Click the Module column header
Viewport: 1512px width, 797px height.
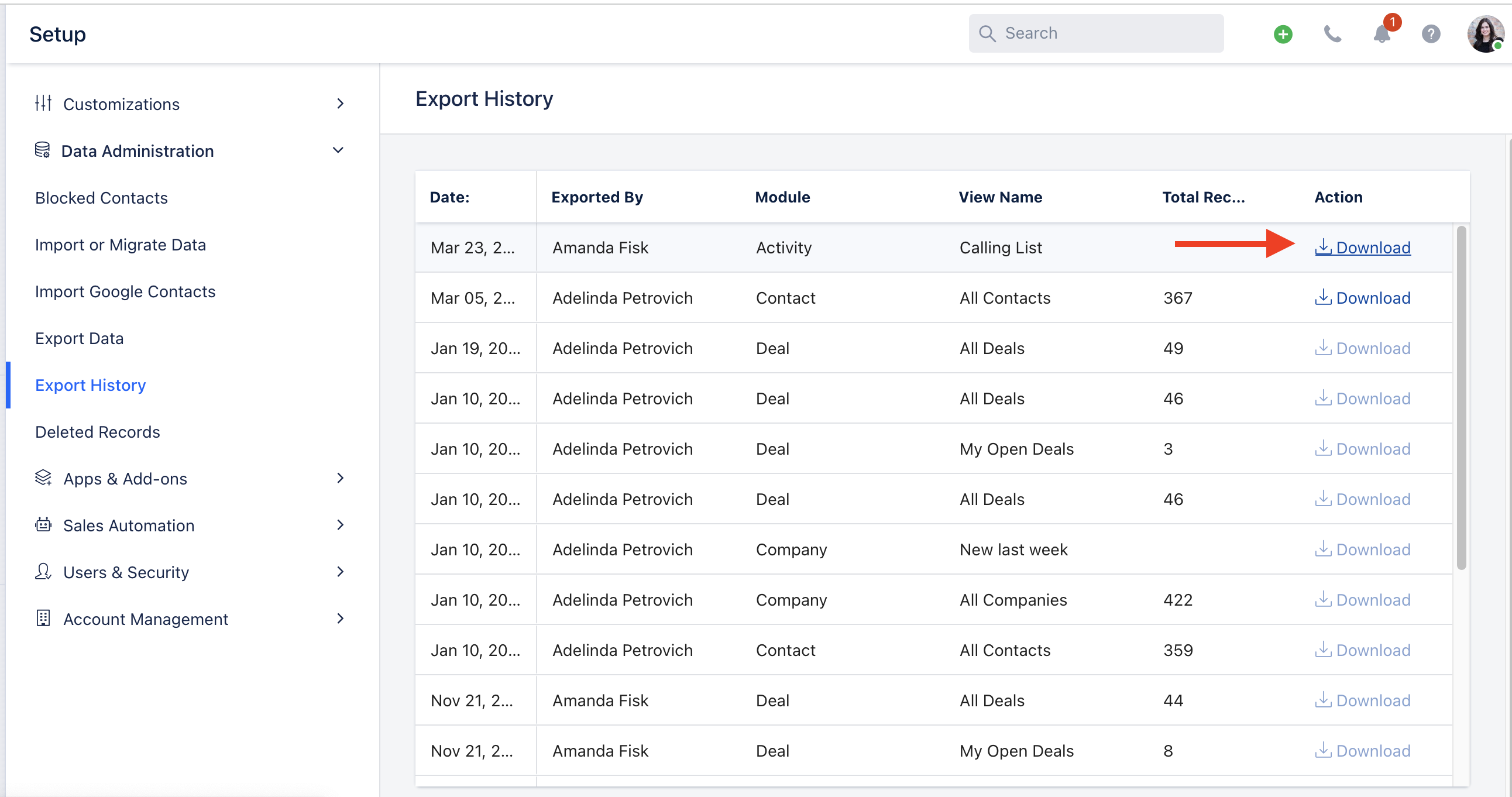point(782,197)
